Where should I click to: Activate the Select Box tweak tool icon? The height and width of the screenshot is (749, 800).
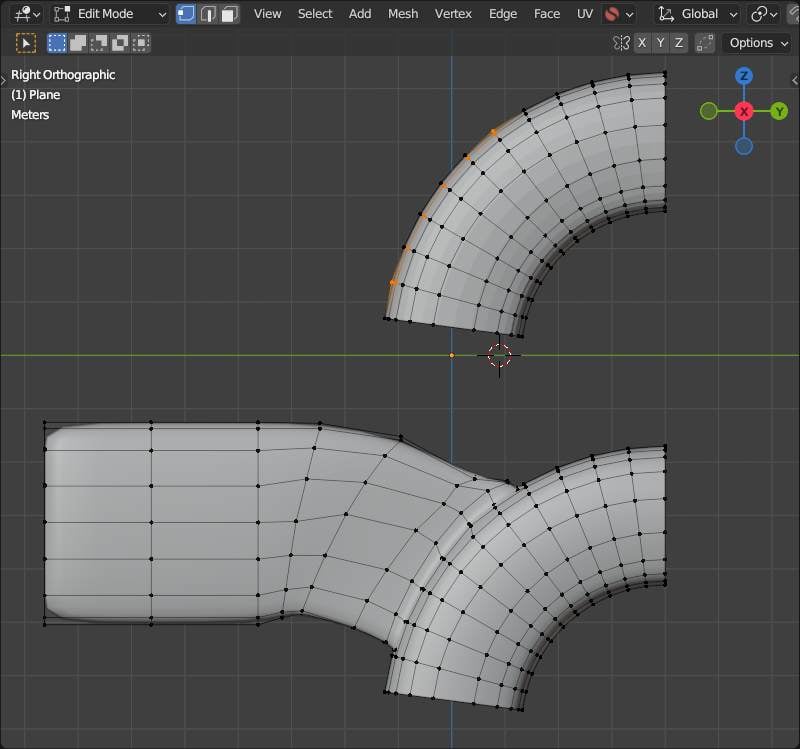click(x=26, y=43)
